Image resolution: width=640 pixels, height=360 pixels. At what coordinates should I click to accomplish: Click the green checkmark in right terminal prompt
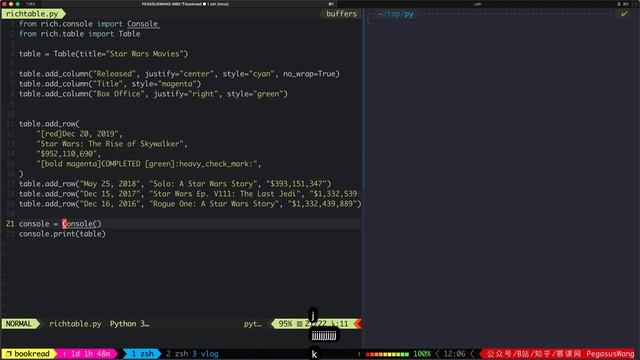point(624,14)
